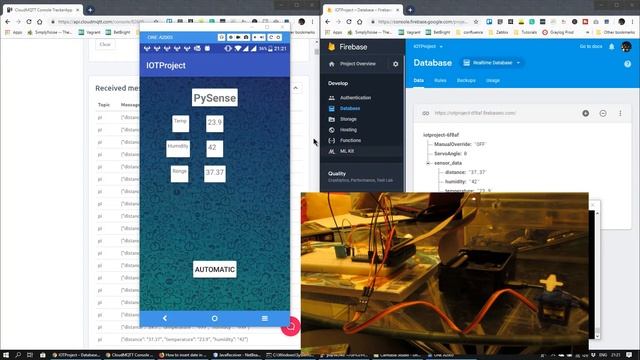Click the pink chat bubble in the CloudMQTT window
This screenshot has height=360, width=640.
click(x=291, y=326)
